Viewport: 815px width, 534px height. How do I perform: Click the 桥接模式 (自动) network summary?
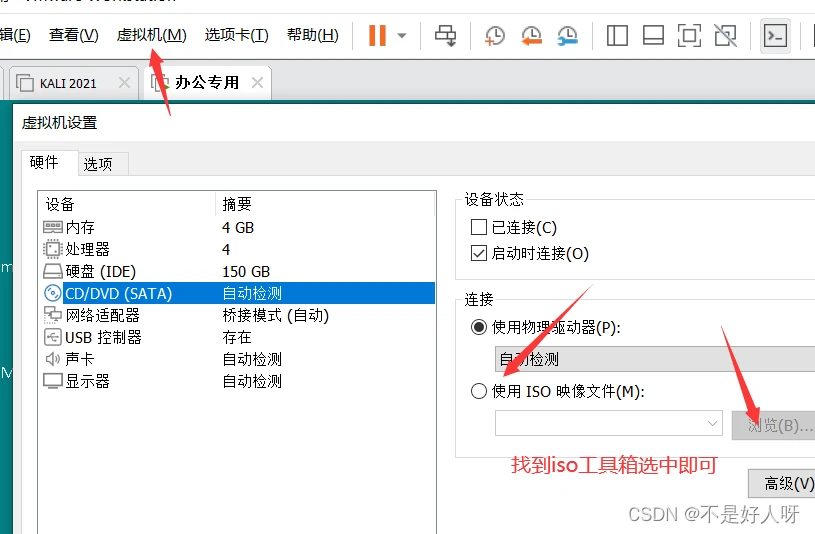pyautogui.click(x=275, y=316)
